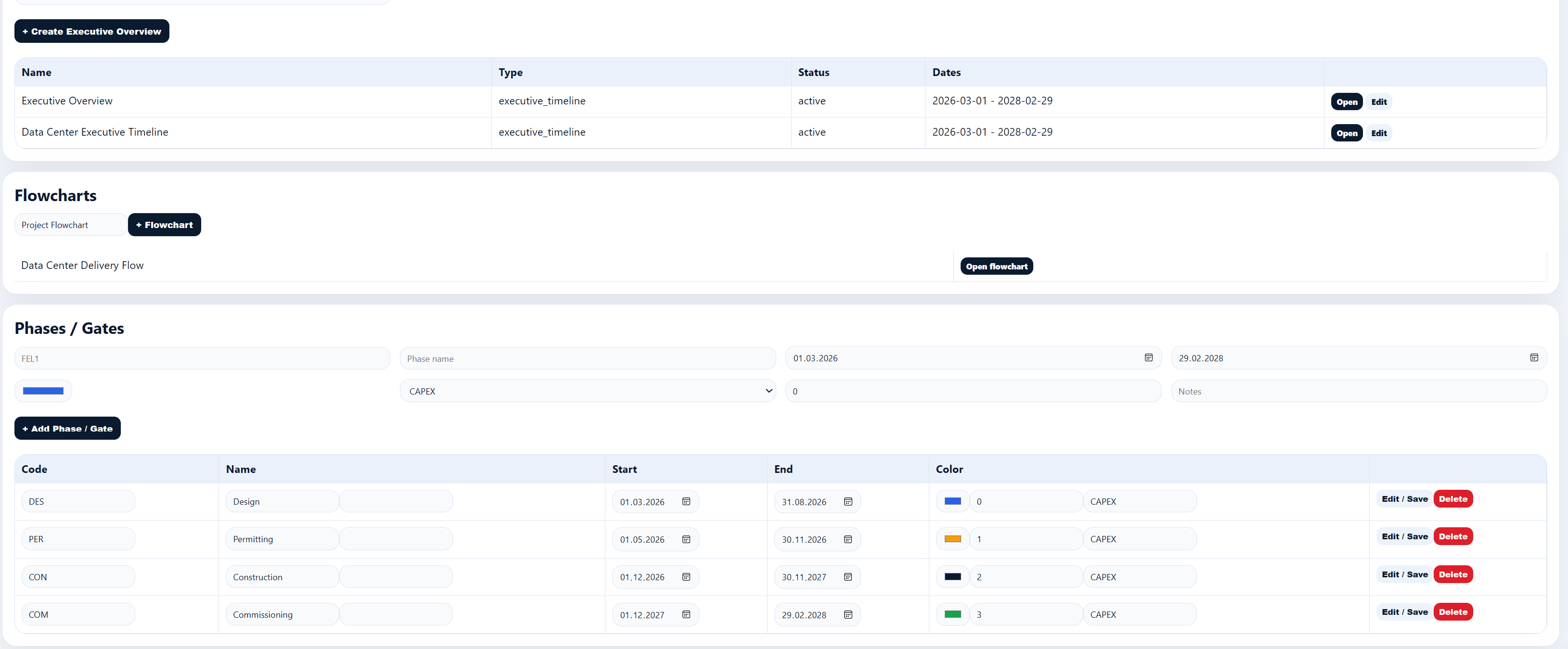Open calendar icon for Design end date
Viewport: 1568px width, 649px height.
click(x=848, y=501)
